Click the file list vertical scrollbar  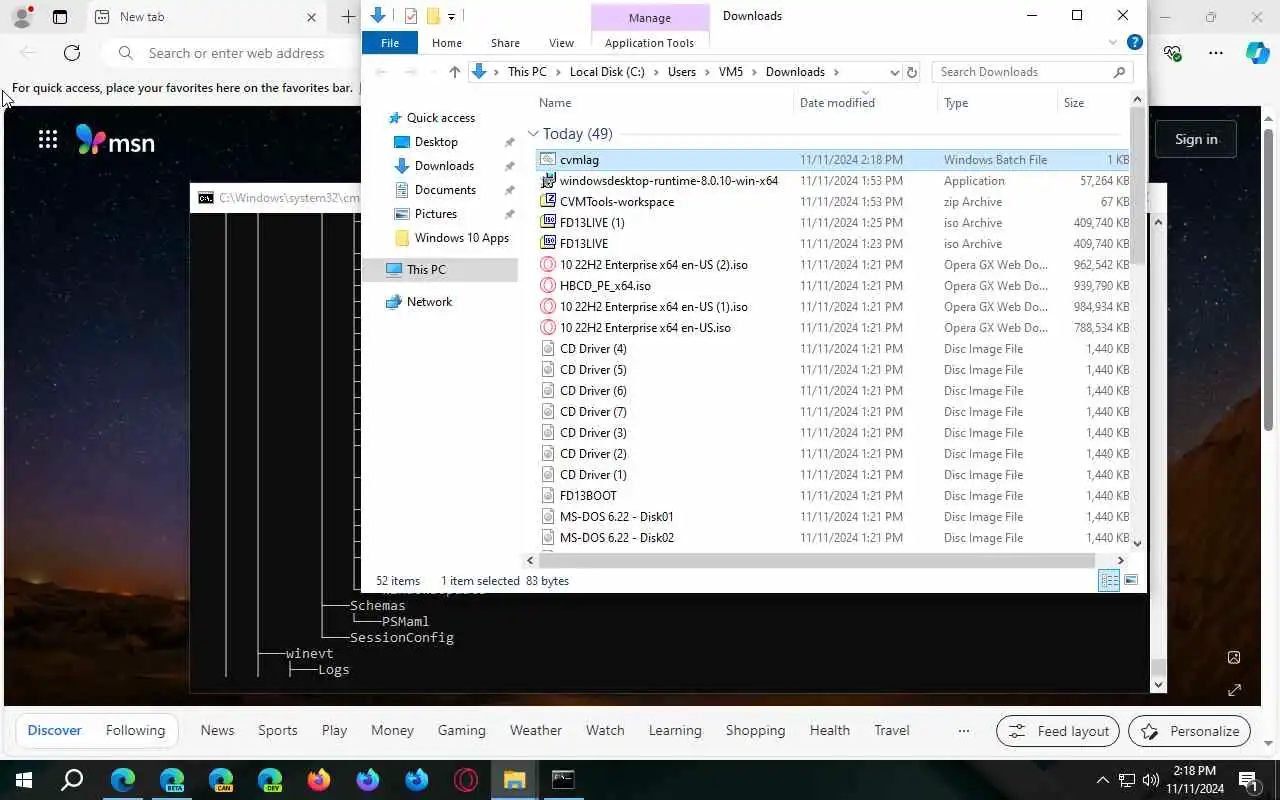click(1137, 185)
